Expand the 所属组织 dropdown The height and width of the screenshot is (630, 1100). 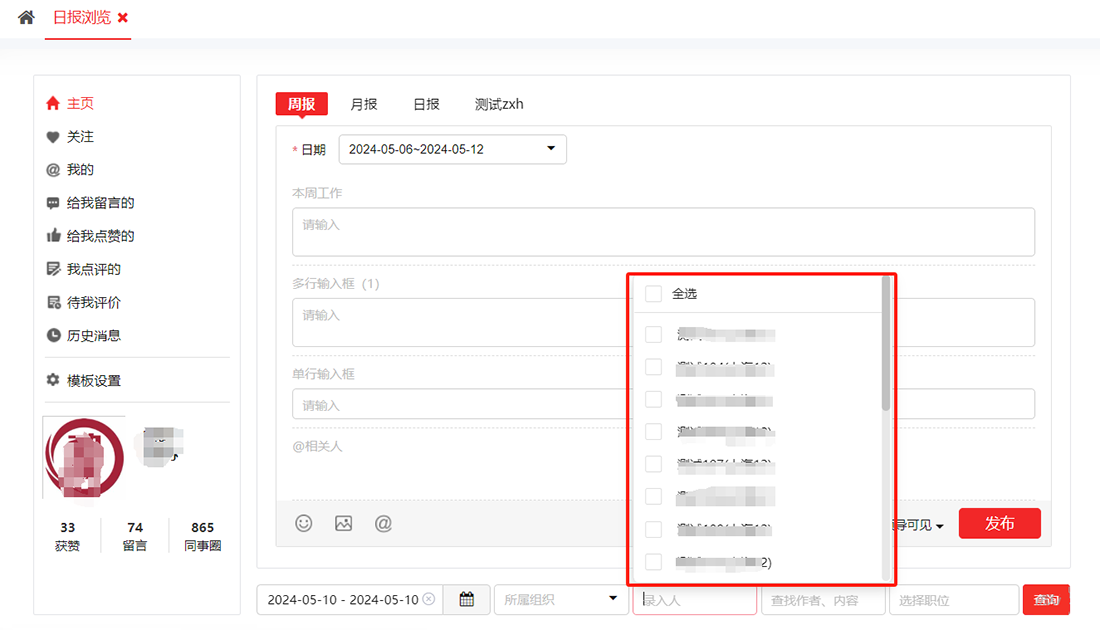point(561,599)
